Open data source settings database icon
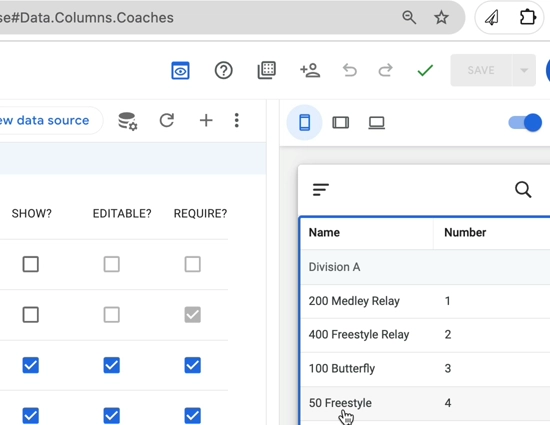 tap(128, 121)
